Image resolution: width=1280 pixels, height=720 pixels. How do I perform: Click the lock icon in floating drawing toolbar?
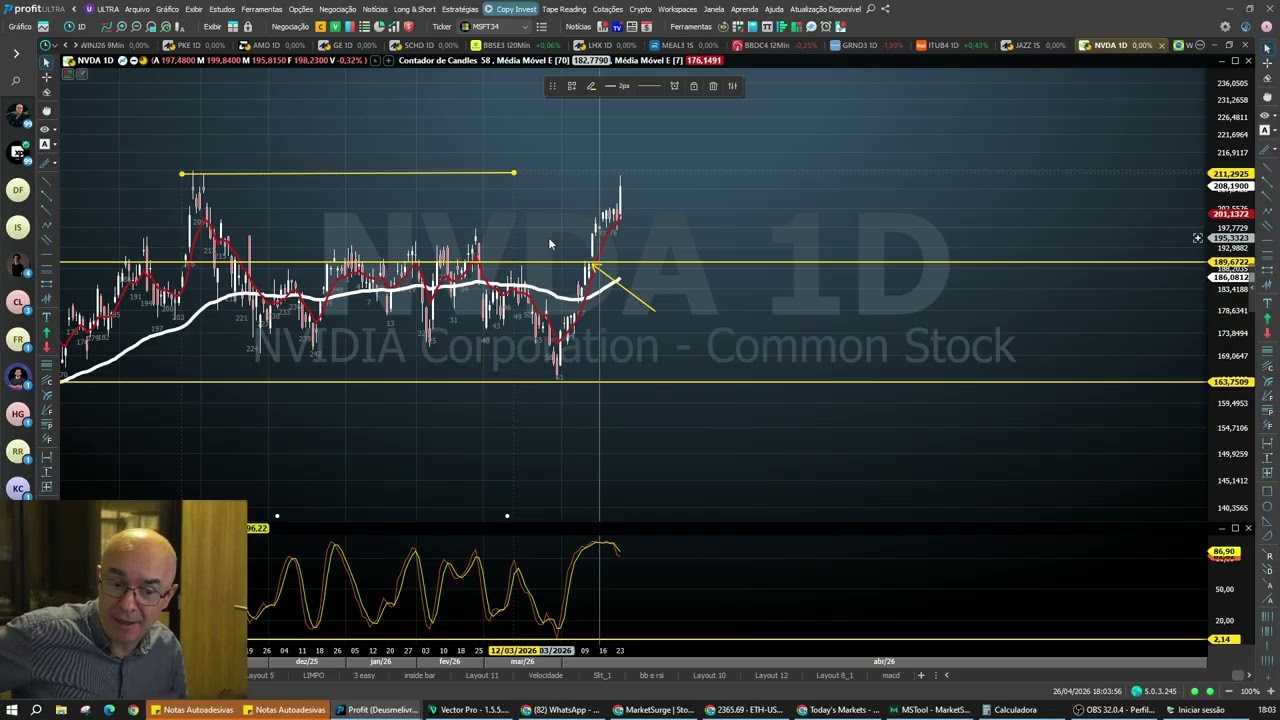[x=693, y=86]
